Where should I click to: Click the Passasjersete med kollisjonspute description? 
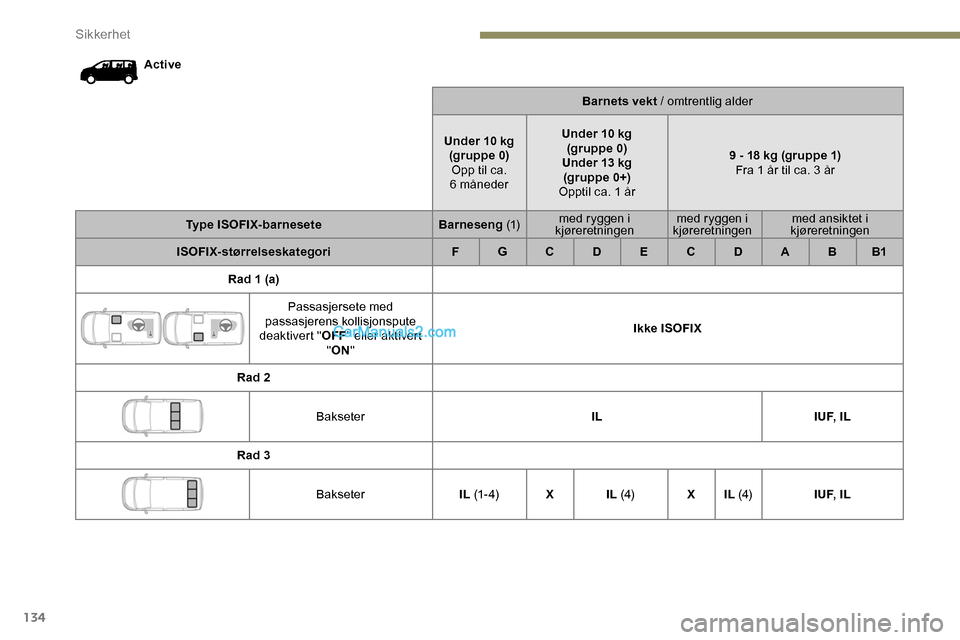[x=340, y=328]
